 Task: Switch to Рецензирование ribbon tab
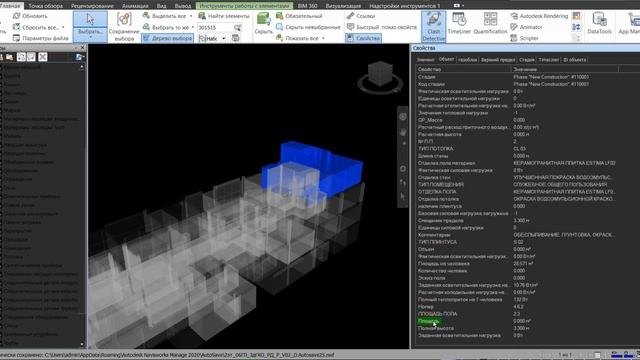[x=92, y=6]
